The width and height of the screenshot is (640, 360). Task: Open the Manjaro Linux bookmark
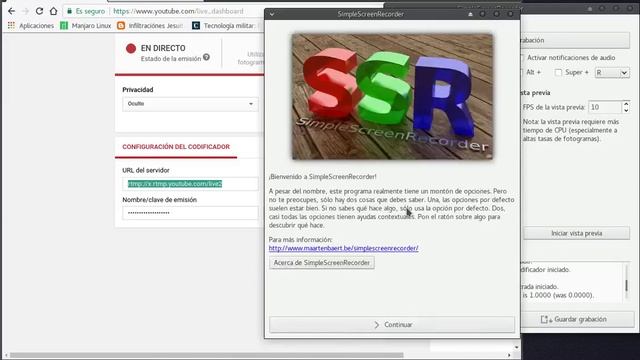(x=91, y=26)
